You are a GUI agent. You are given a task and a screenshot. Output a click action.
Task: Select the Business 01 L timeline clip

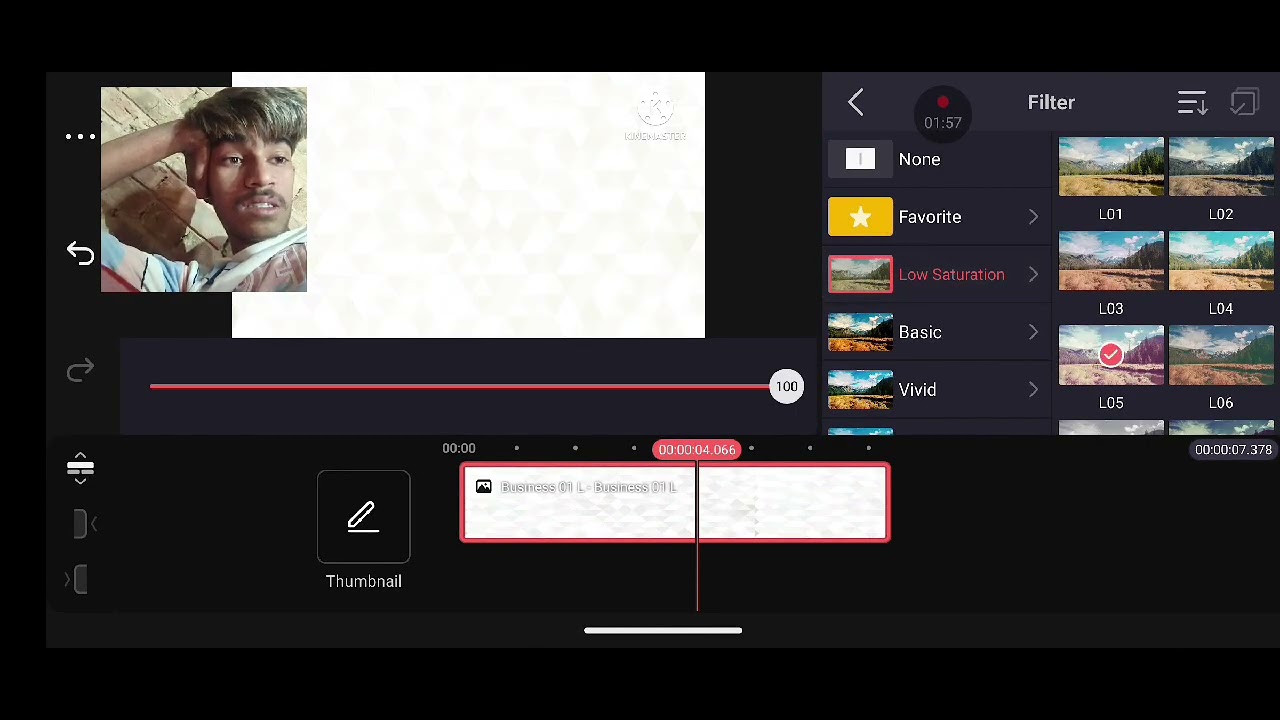675,502
